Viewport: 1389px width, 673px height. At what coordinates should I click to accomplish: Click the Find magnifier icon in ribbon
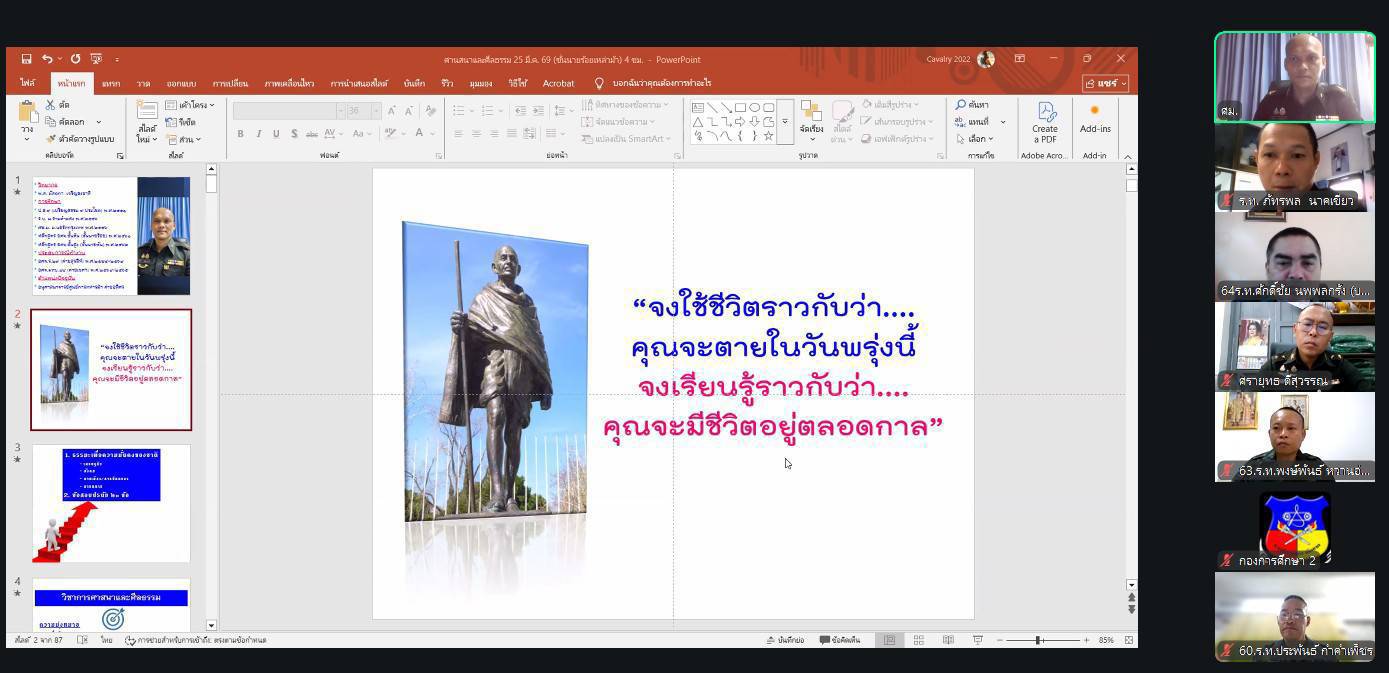point(961,105)
